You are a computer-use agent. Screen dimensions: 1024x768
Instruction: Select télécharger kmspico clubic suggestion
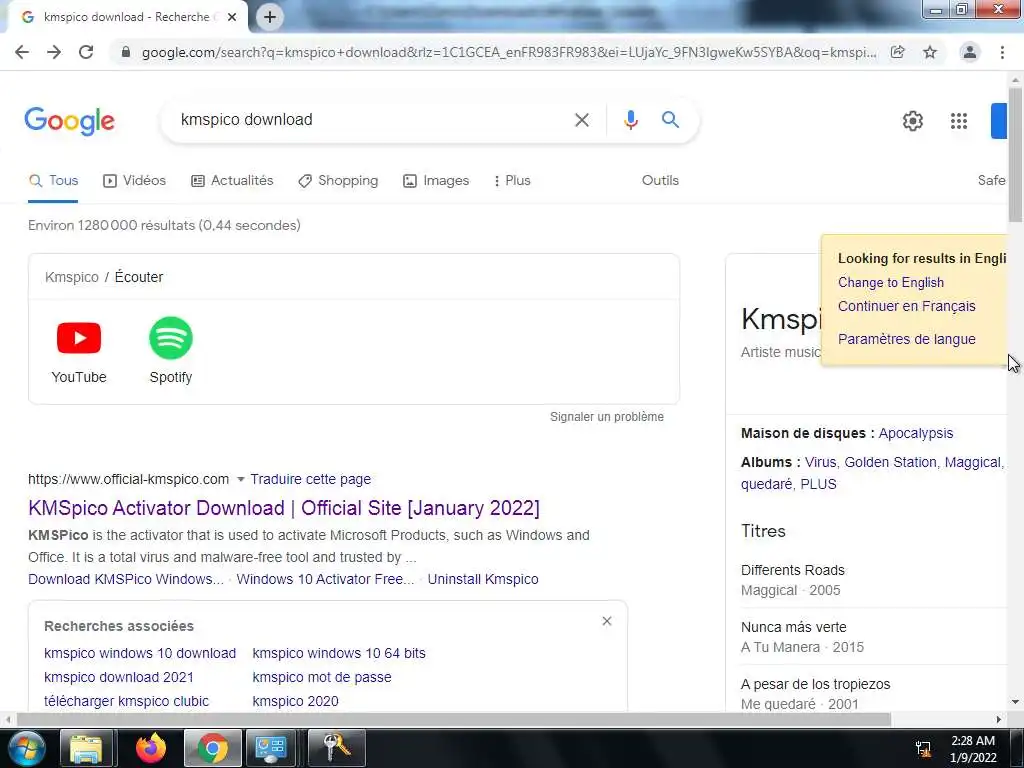point(126,701)
